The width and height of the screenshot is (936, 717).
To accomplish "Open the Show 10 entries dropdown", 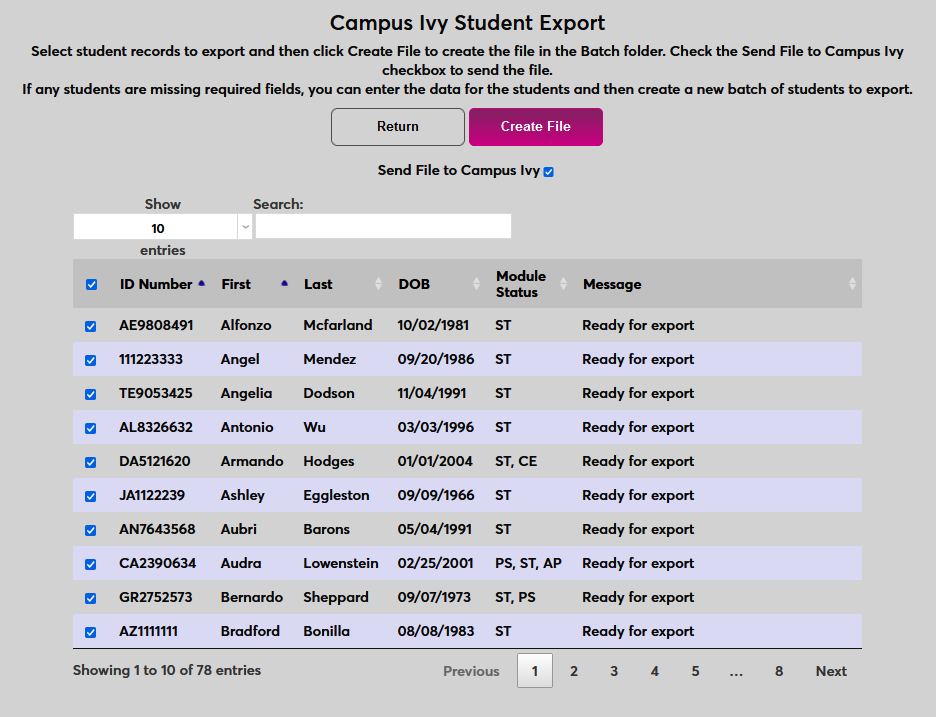I will click(160, 226).
